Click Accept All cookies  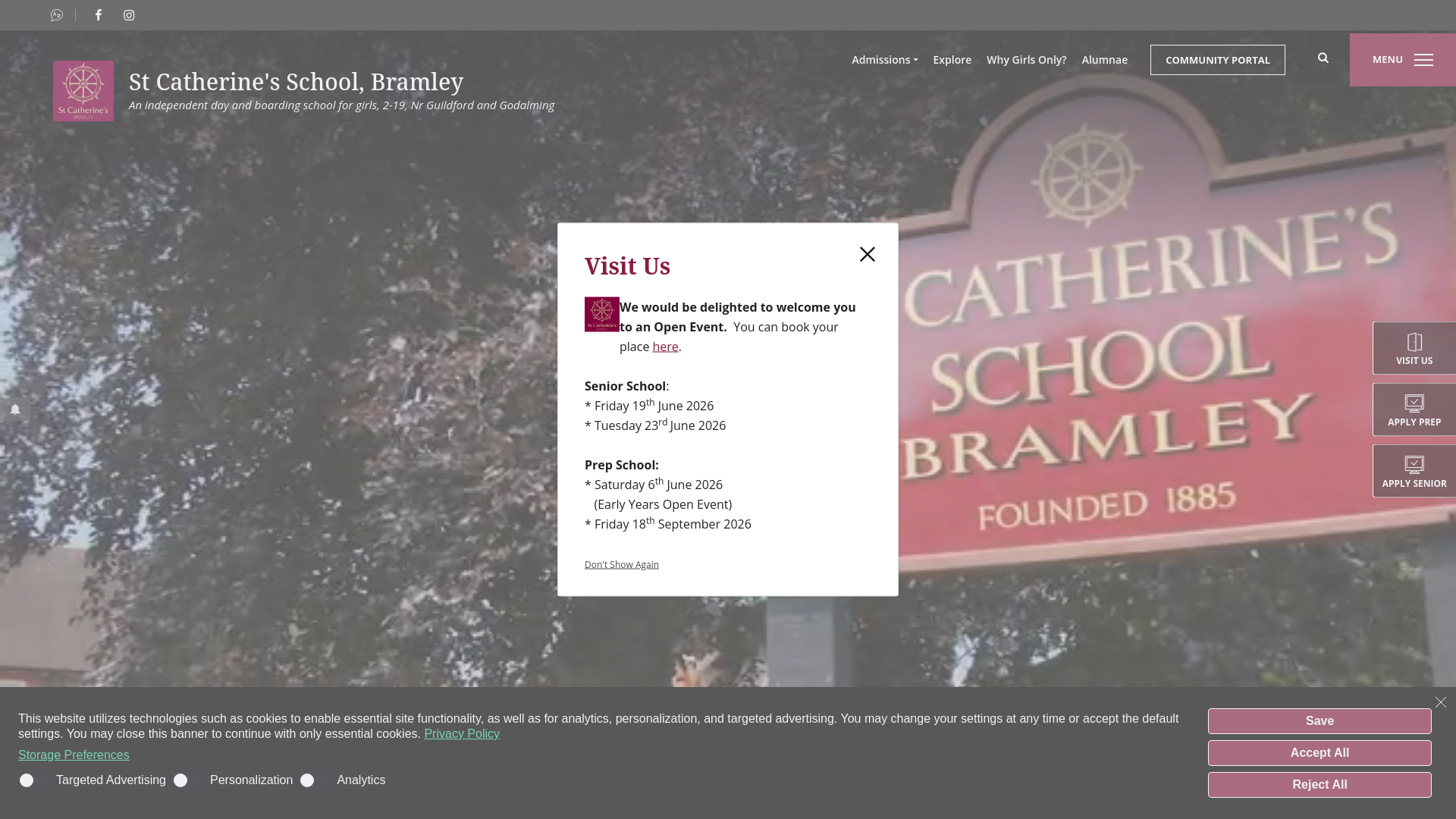(x=1319, y=753)
